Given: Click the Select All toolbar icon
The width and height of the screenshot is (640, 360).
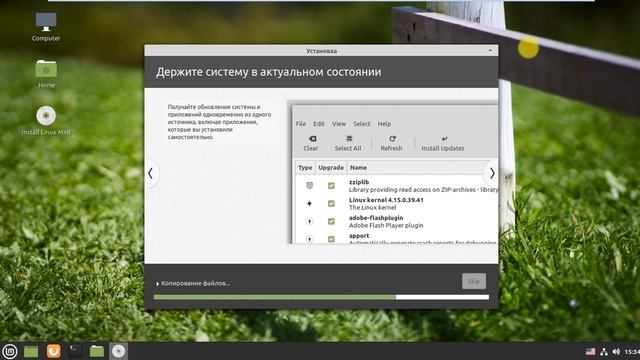Looking at the screenshot, I should click(348, 143).
